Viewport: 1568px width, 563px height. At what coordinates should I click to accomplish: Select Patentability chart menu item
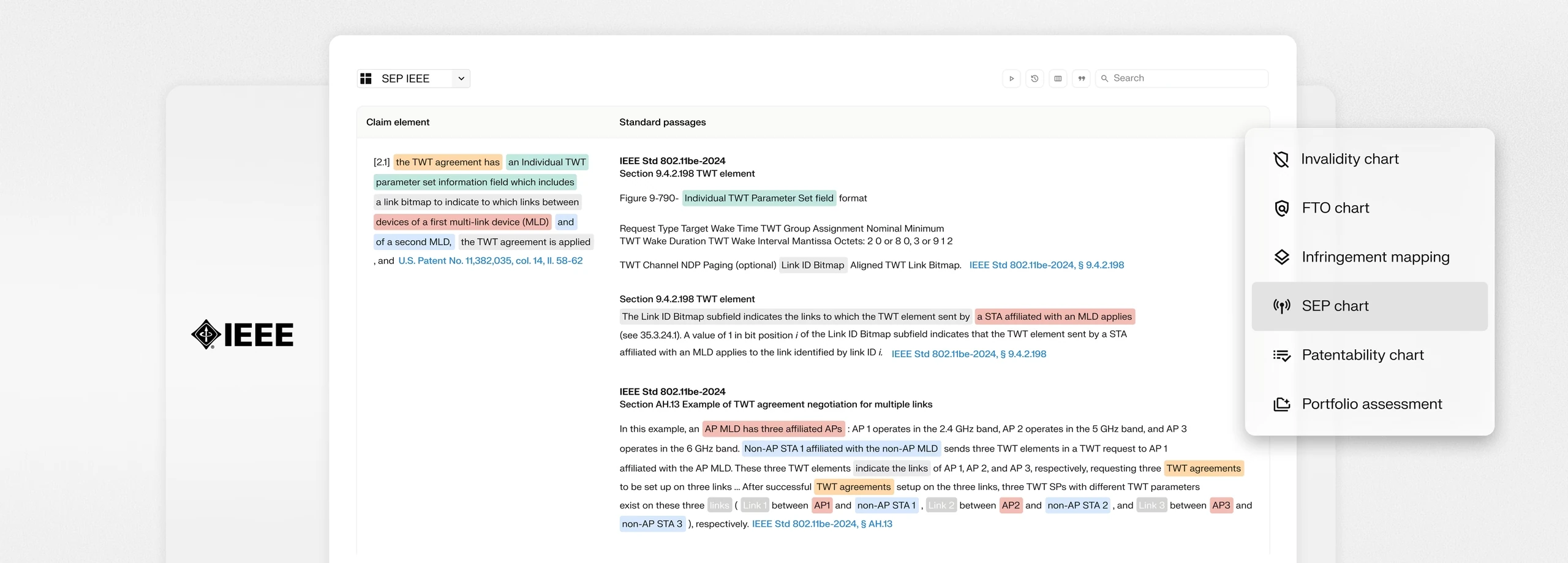[x=1370, y=355]
